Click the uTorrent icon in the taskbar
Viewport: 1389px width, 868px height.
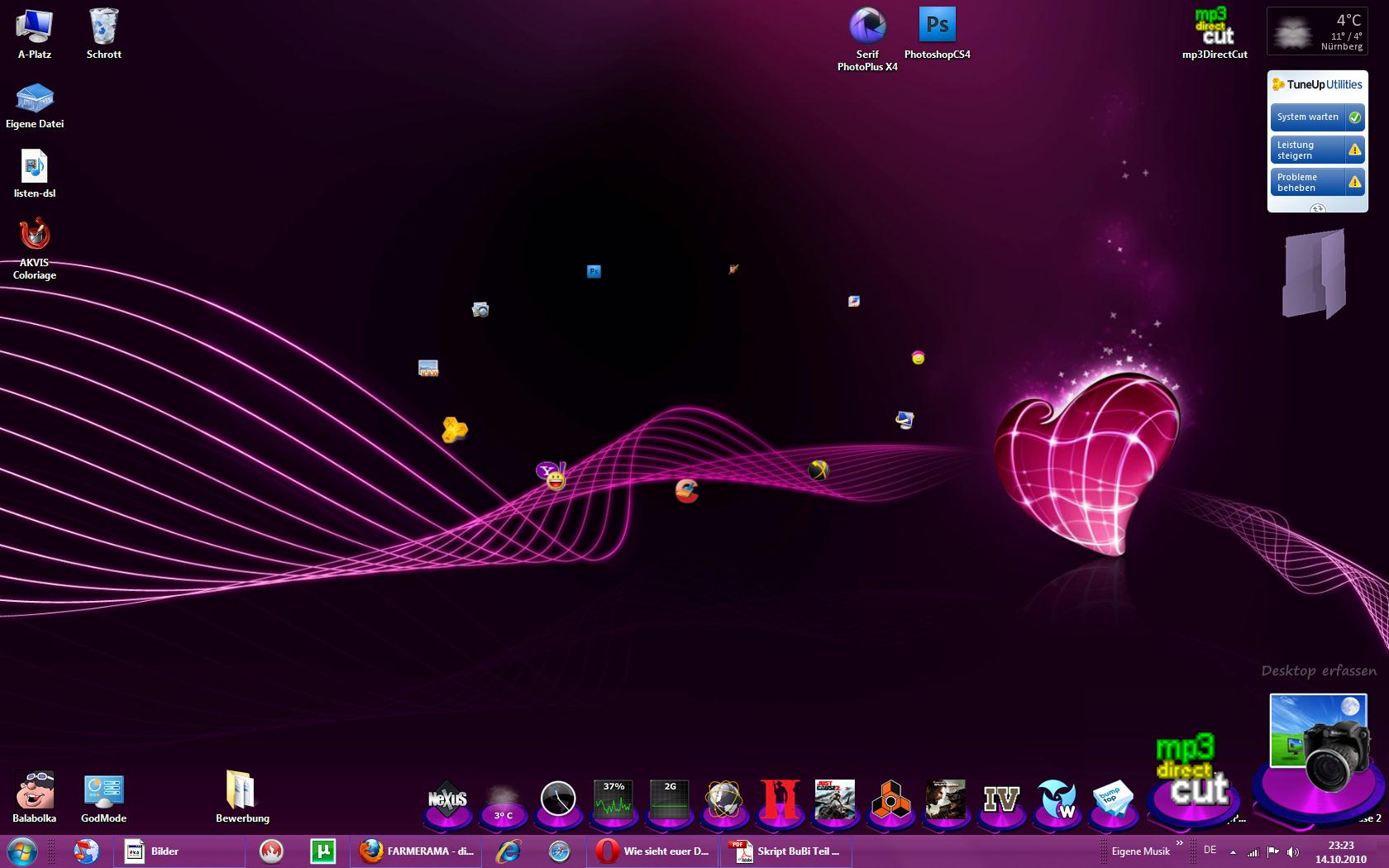tap(322, 851)
